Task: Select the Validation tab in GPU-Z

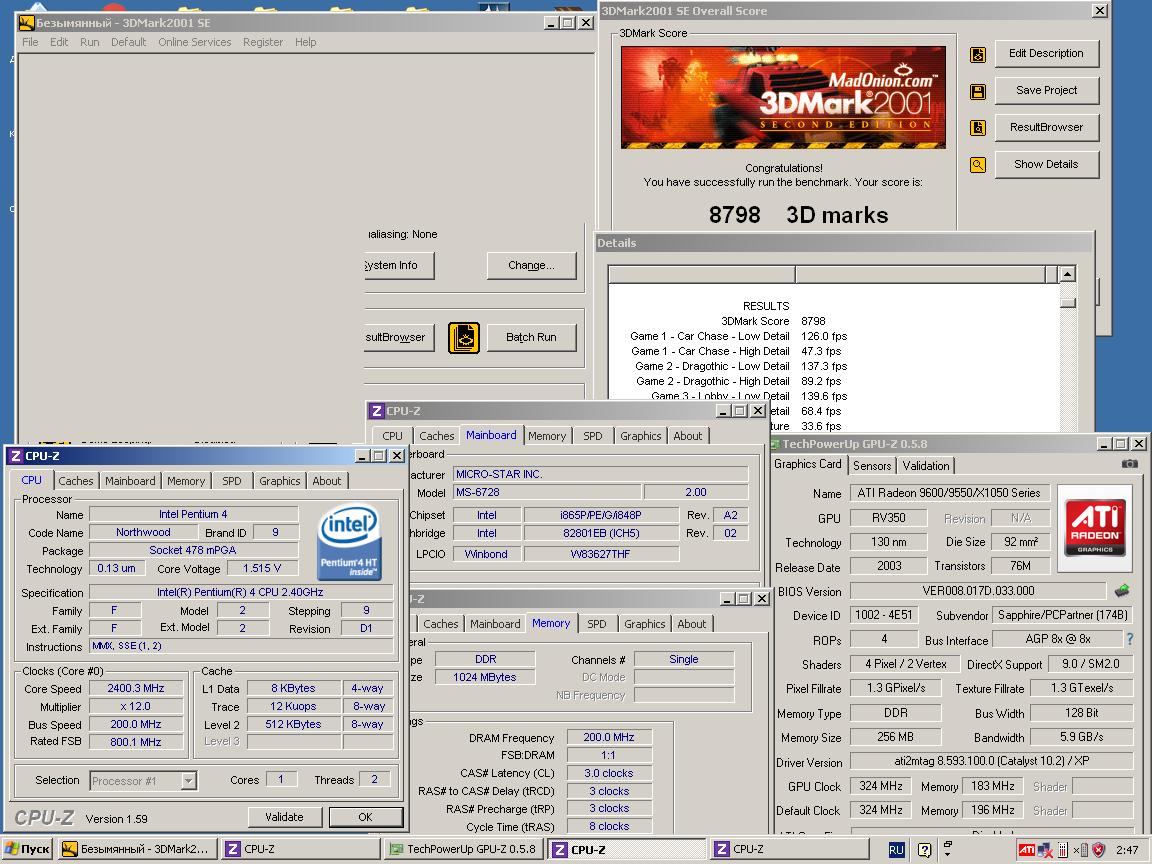Action: tap(926, 465)
